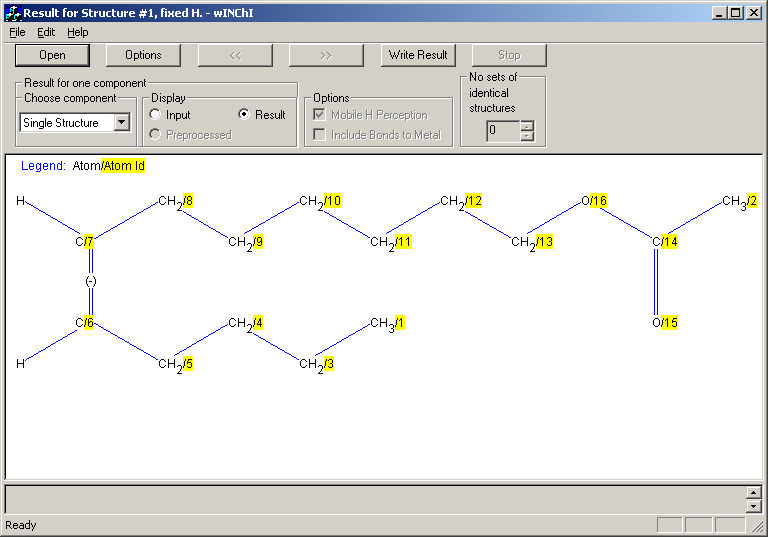Click the CH3/2 methyl label
The image size is (768, 537).
point(740,201)
